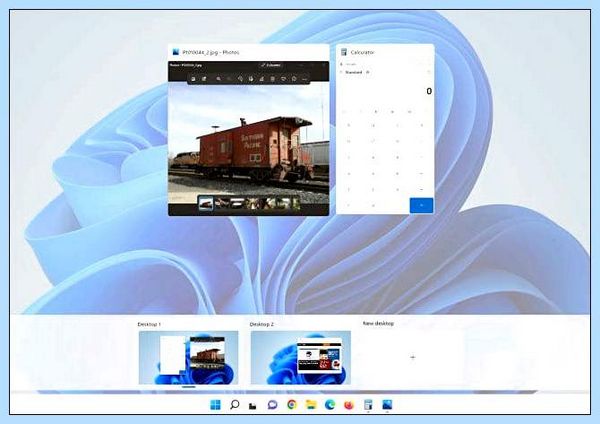Click the Calculator taskbar icon

[x=368, y=404]
